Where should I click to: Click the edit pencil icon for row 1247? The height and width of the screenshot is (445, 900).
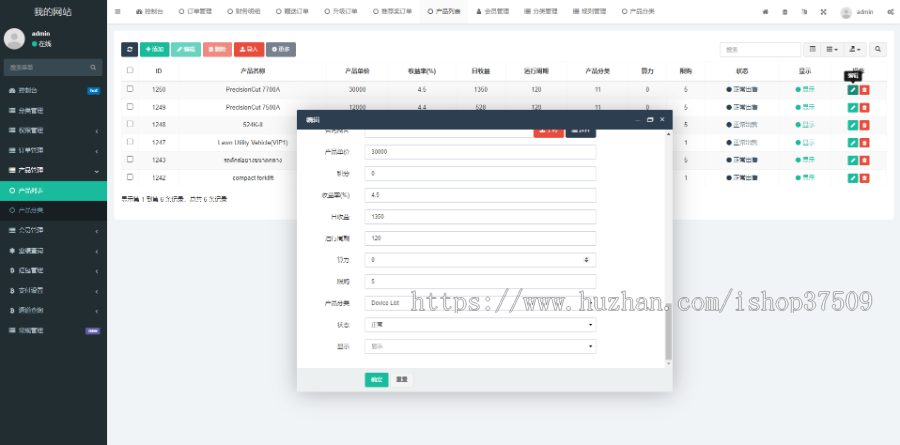[x=853, y=142]
